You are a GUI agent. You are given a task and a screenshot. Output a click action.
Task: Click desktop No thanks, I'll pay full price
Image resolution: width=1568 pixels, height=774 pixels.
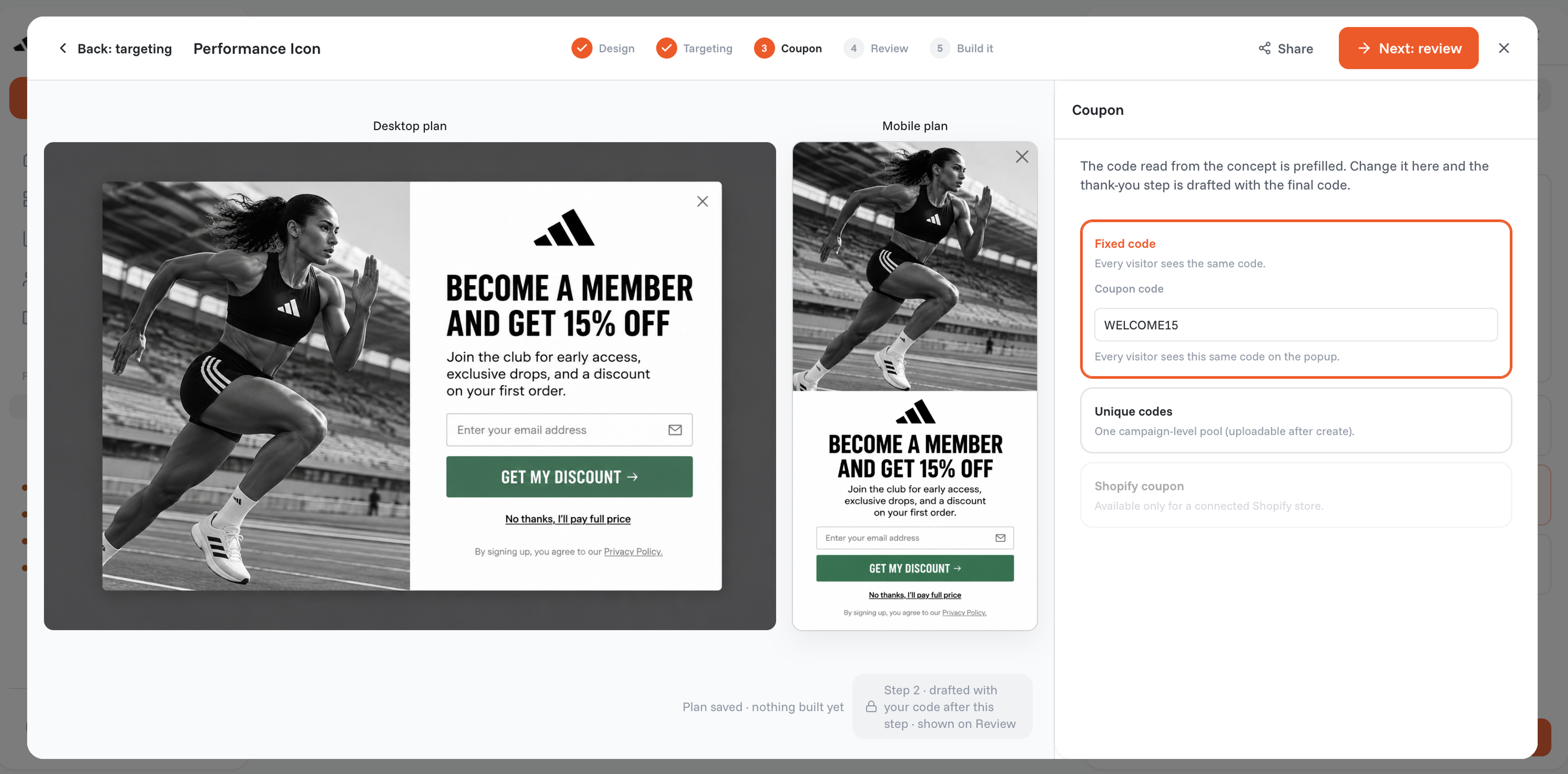568,519
